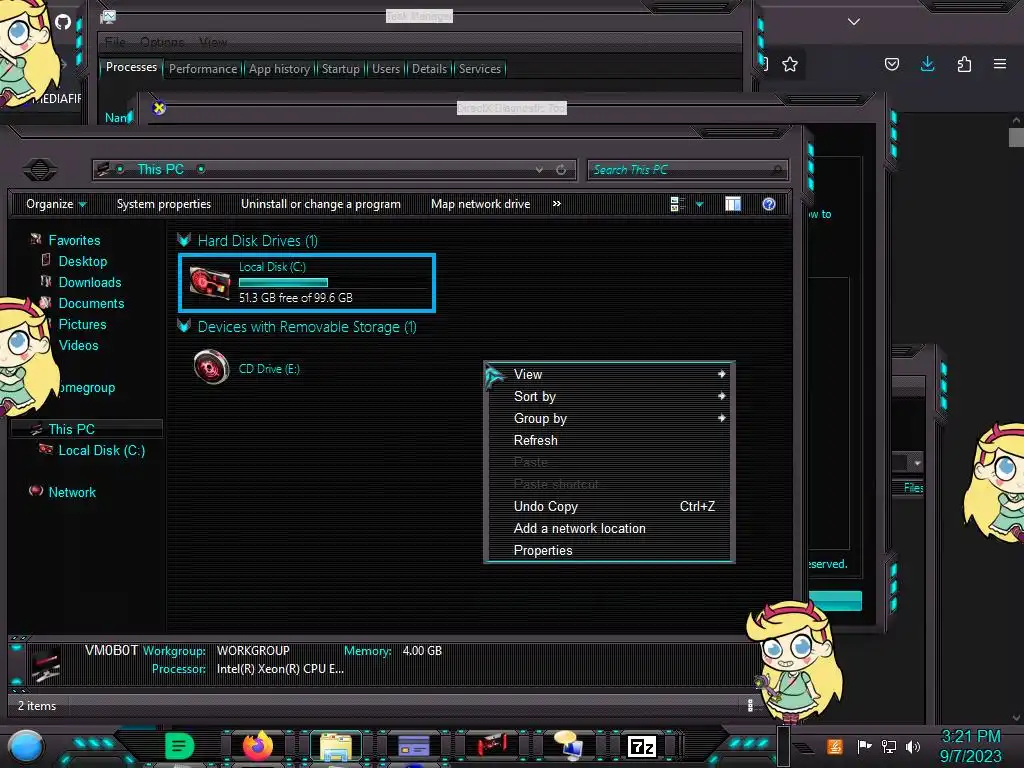The image size is (1024, 768).
Task: Select the CD Drive (E:) disc icon
Action: 211,368
